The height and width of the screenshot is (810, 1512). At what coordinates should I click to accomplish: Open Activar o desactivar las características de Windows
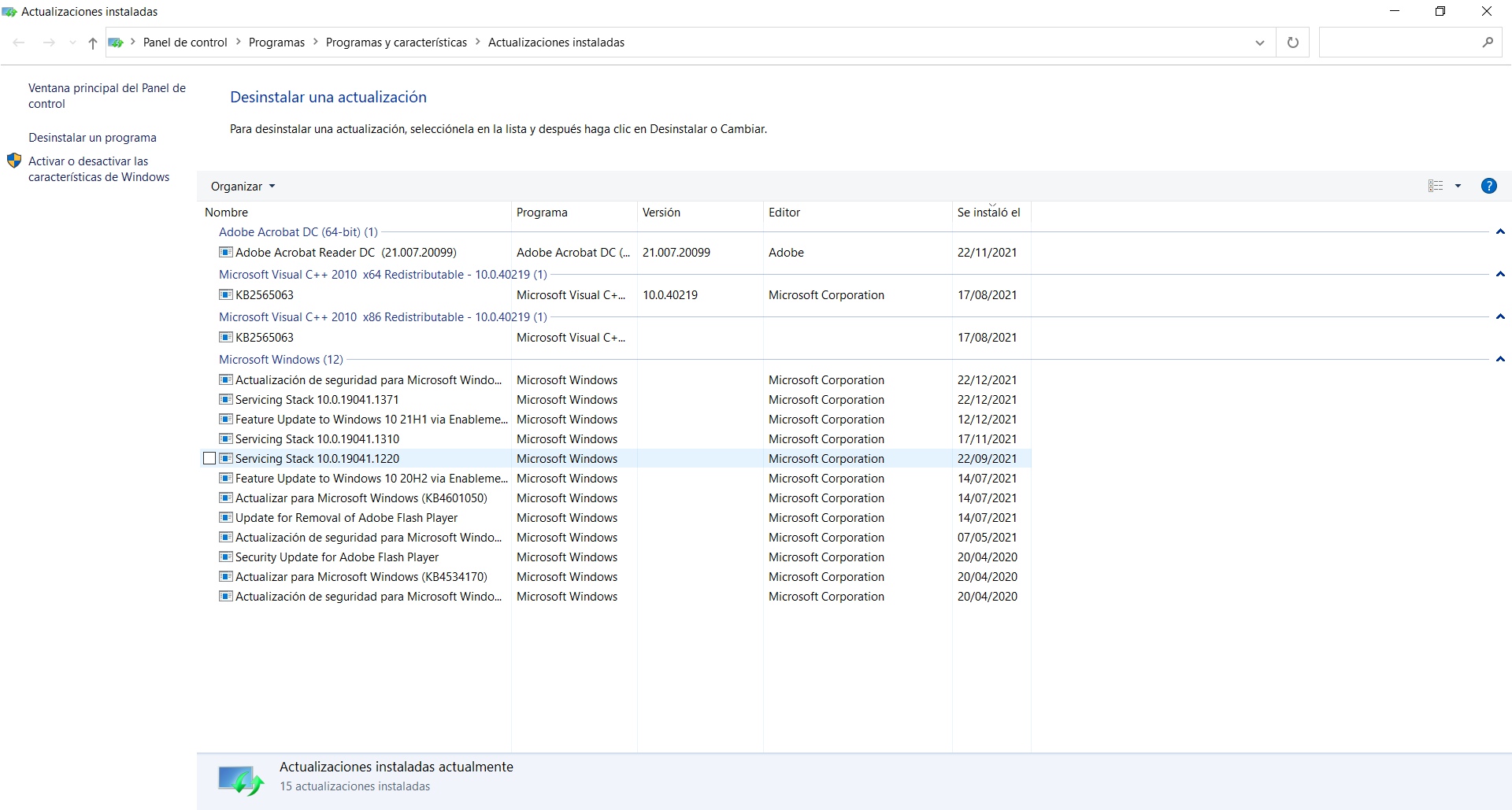coord(99,169)
